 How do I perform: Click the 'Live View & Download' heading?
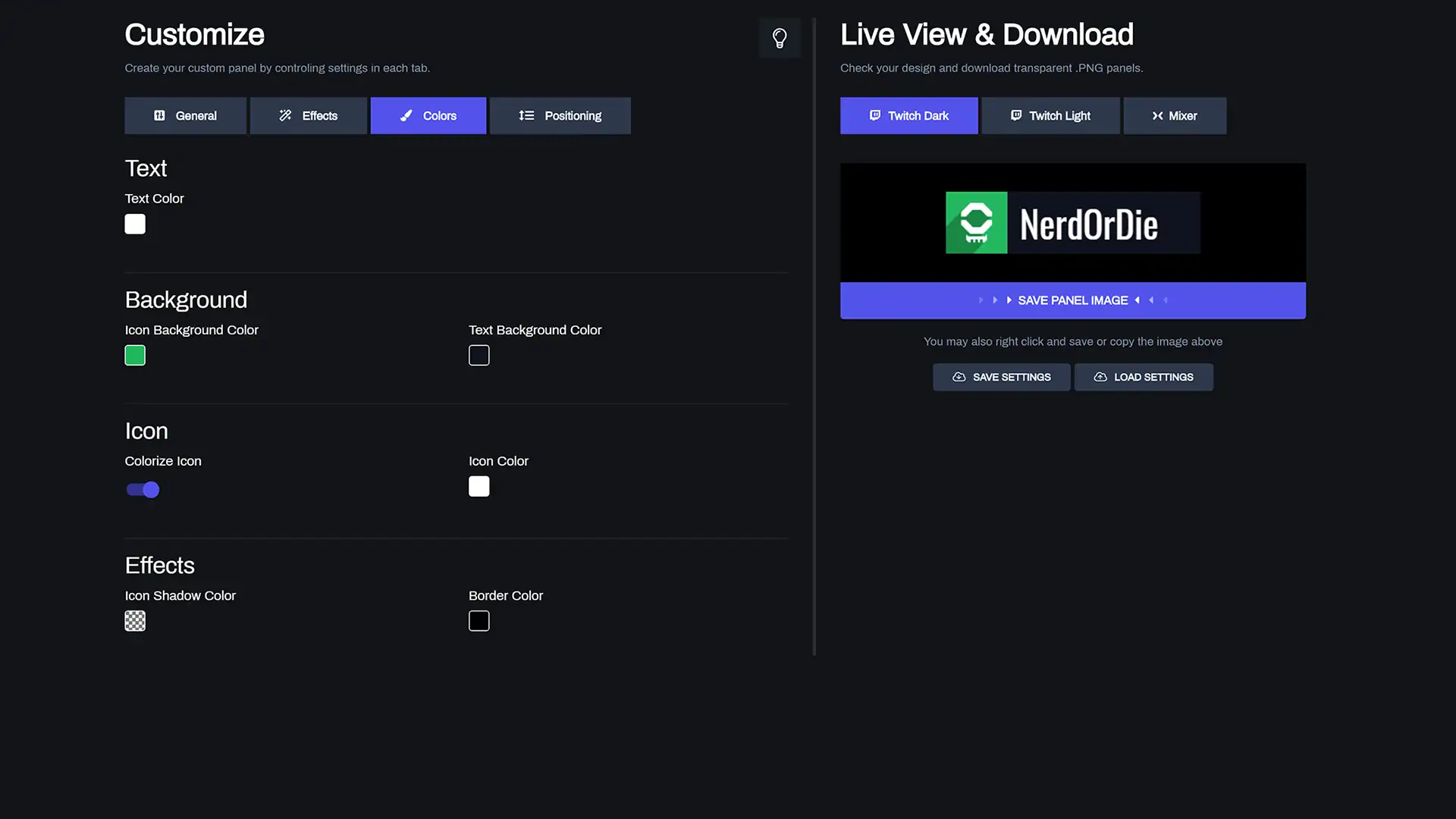pyautogui.click(x=987, y=34)
